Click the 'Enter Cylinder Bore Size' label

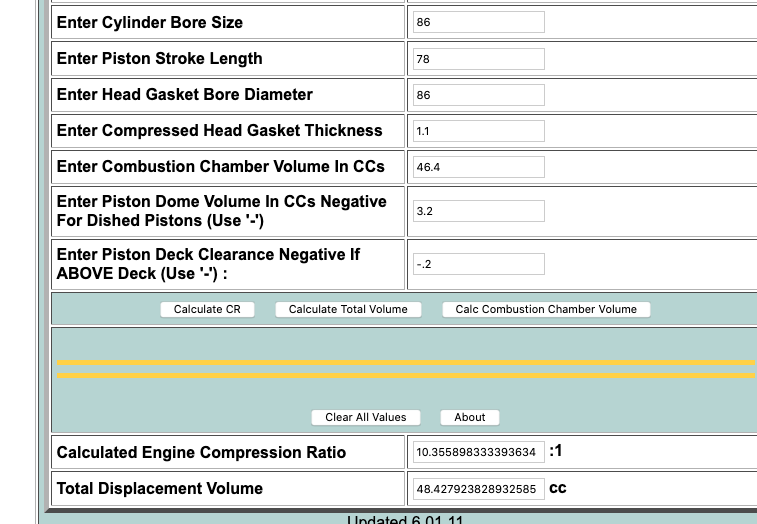click(x=150, y=22)
